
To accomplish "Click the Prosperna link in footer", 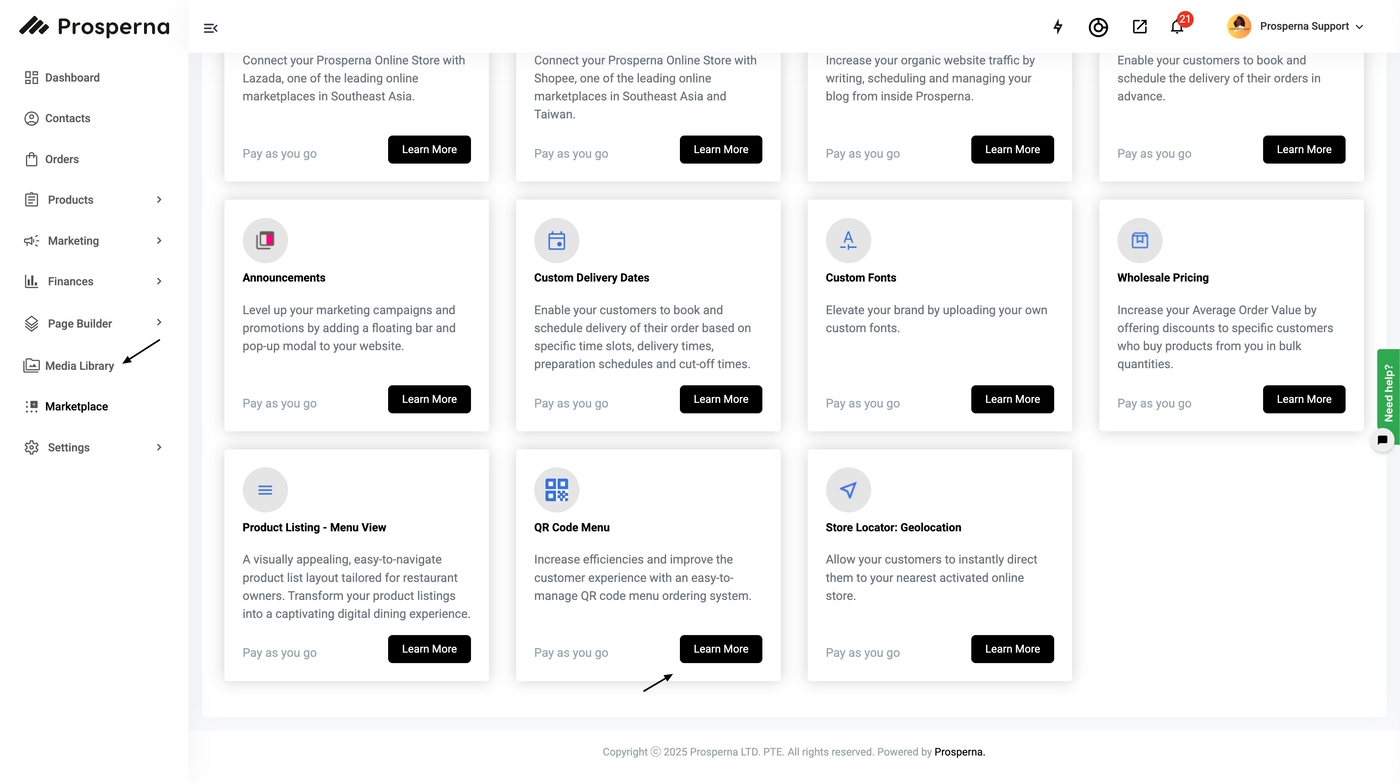I will coord(959,752).
